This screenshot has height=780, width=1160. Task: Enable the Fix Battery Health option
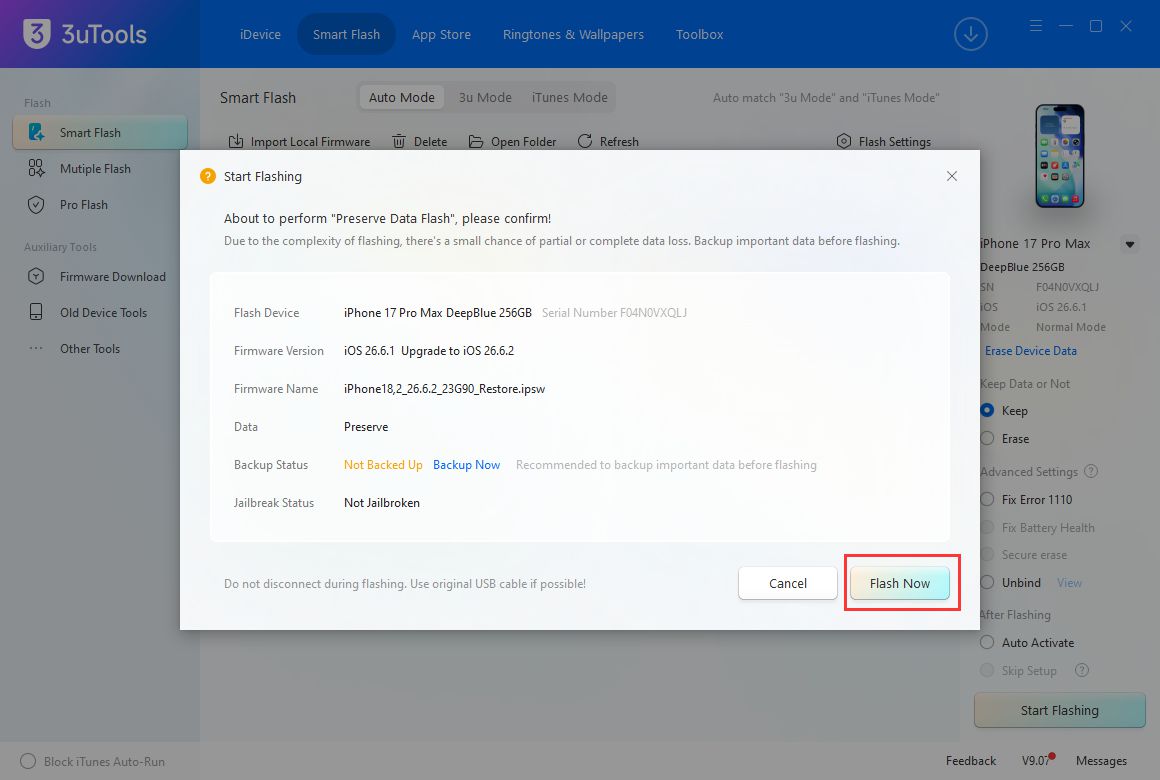click(x=987, y=528)
